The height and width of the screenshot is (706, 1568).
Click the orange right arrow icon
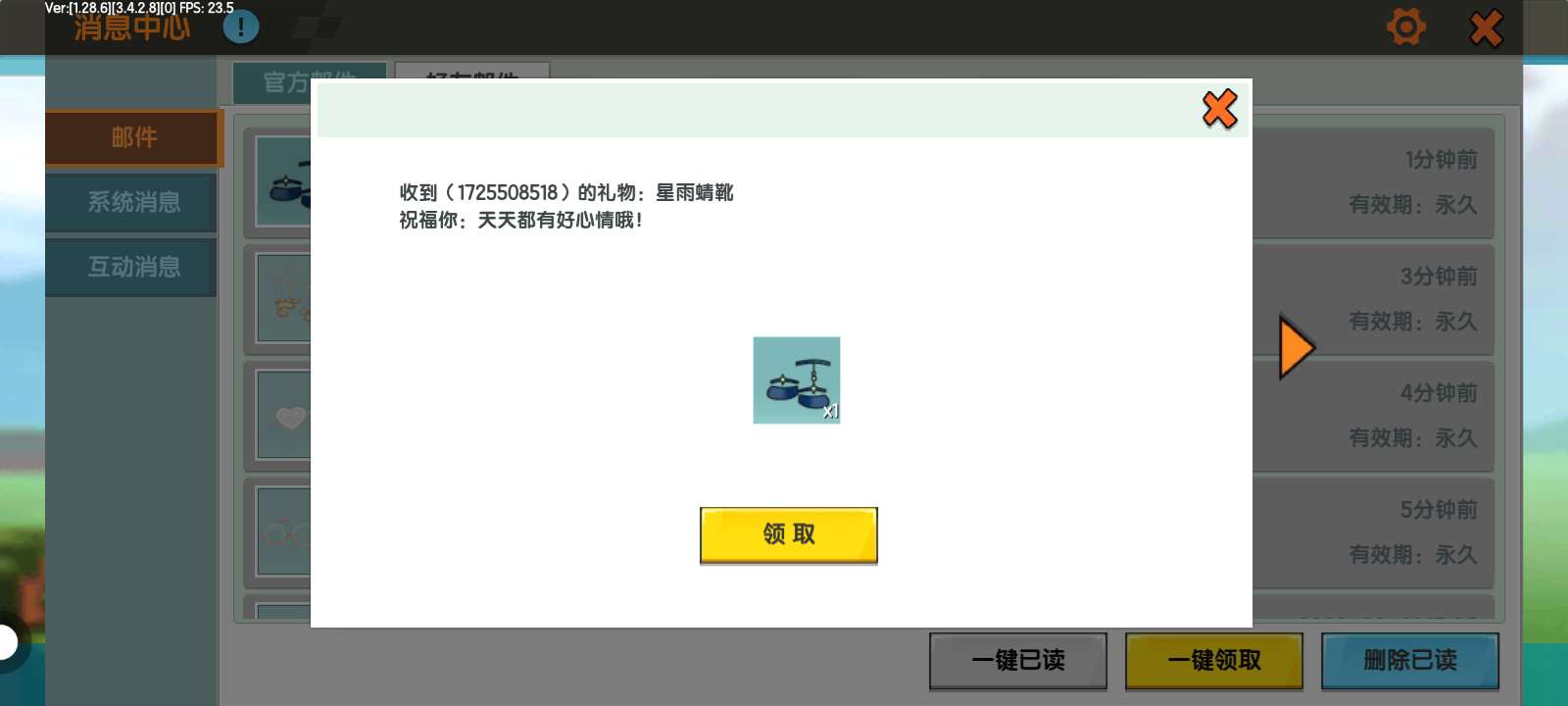pos(1296,347)
